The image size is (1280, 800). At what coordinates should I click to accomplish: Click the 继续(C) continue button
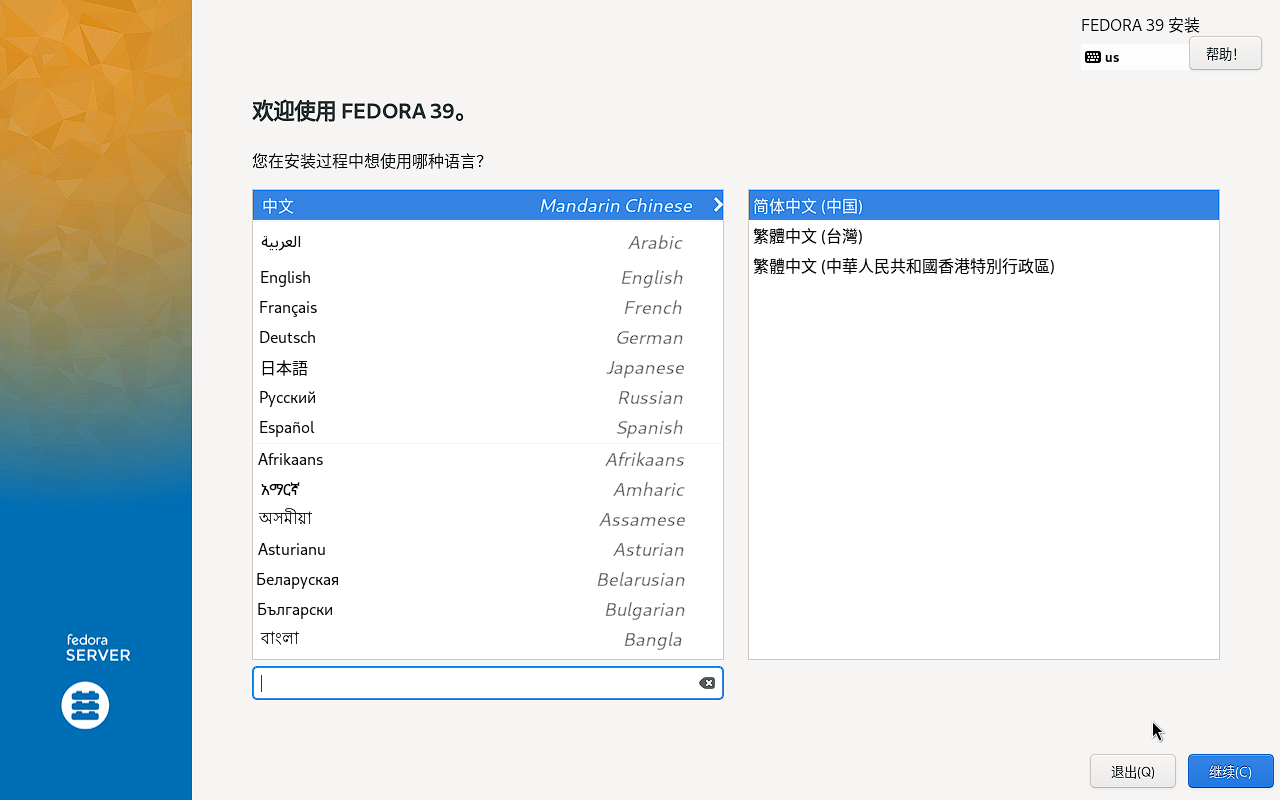(1230, 771)
